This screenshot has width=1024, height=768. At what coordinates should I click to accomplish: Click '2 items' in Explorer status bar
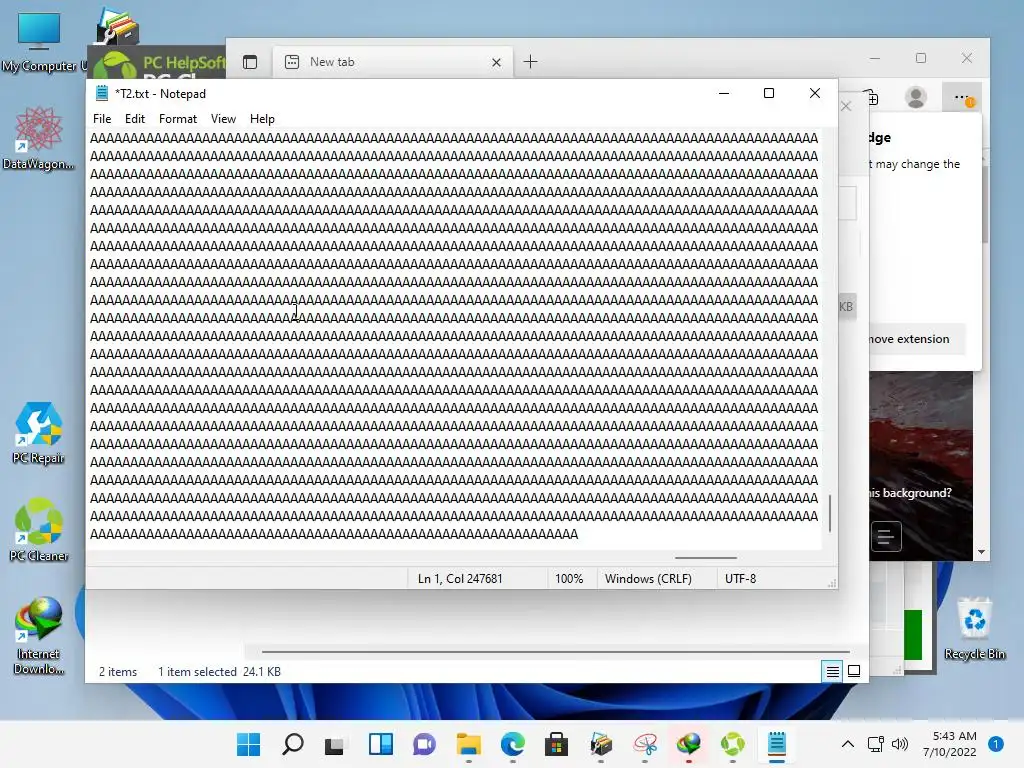point(118,672)
